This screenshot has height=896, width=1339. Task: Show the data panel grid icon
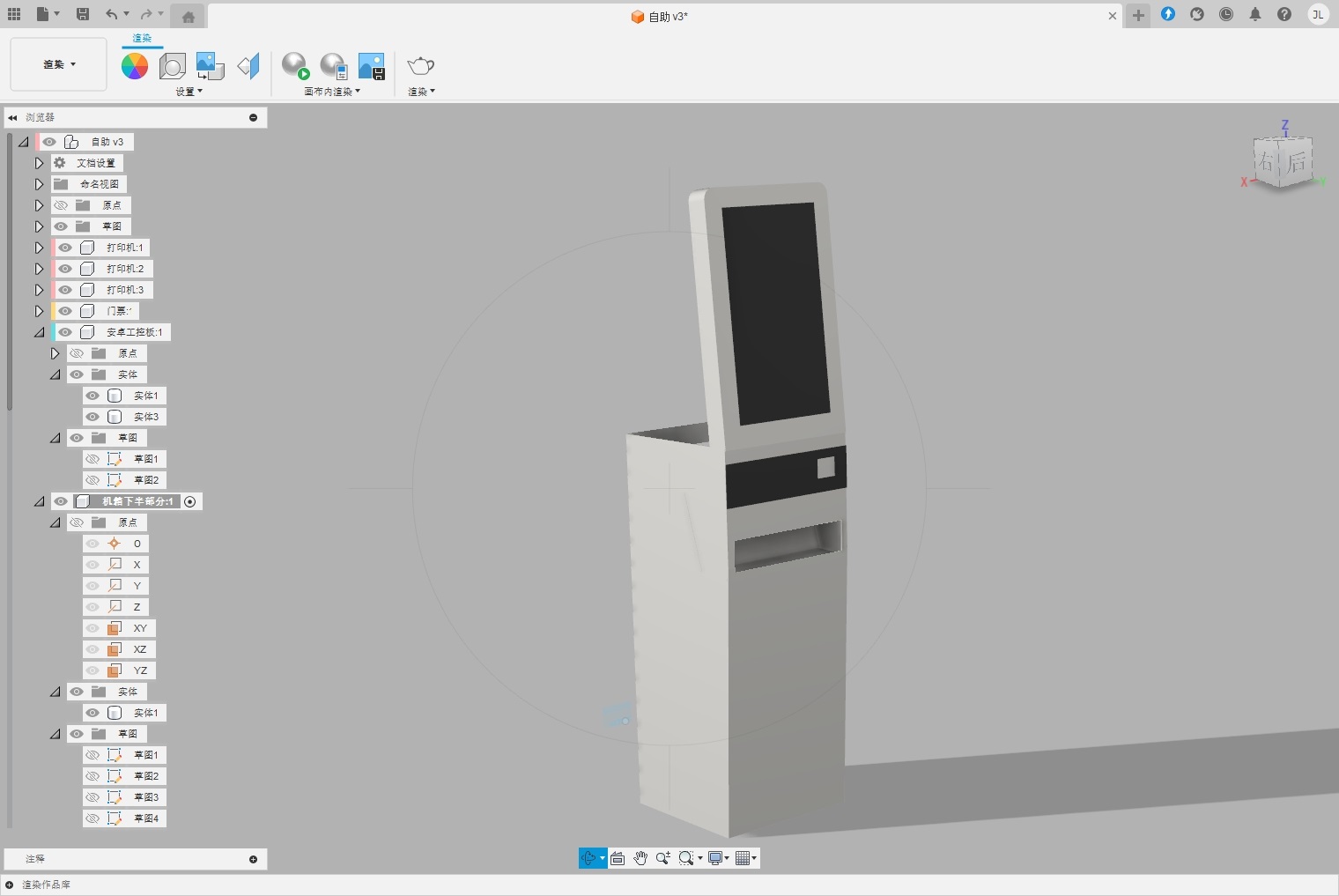[x=14, y=14]
